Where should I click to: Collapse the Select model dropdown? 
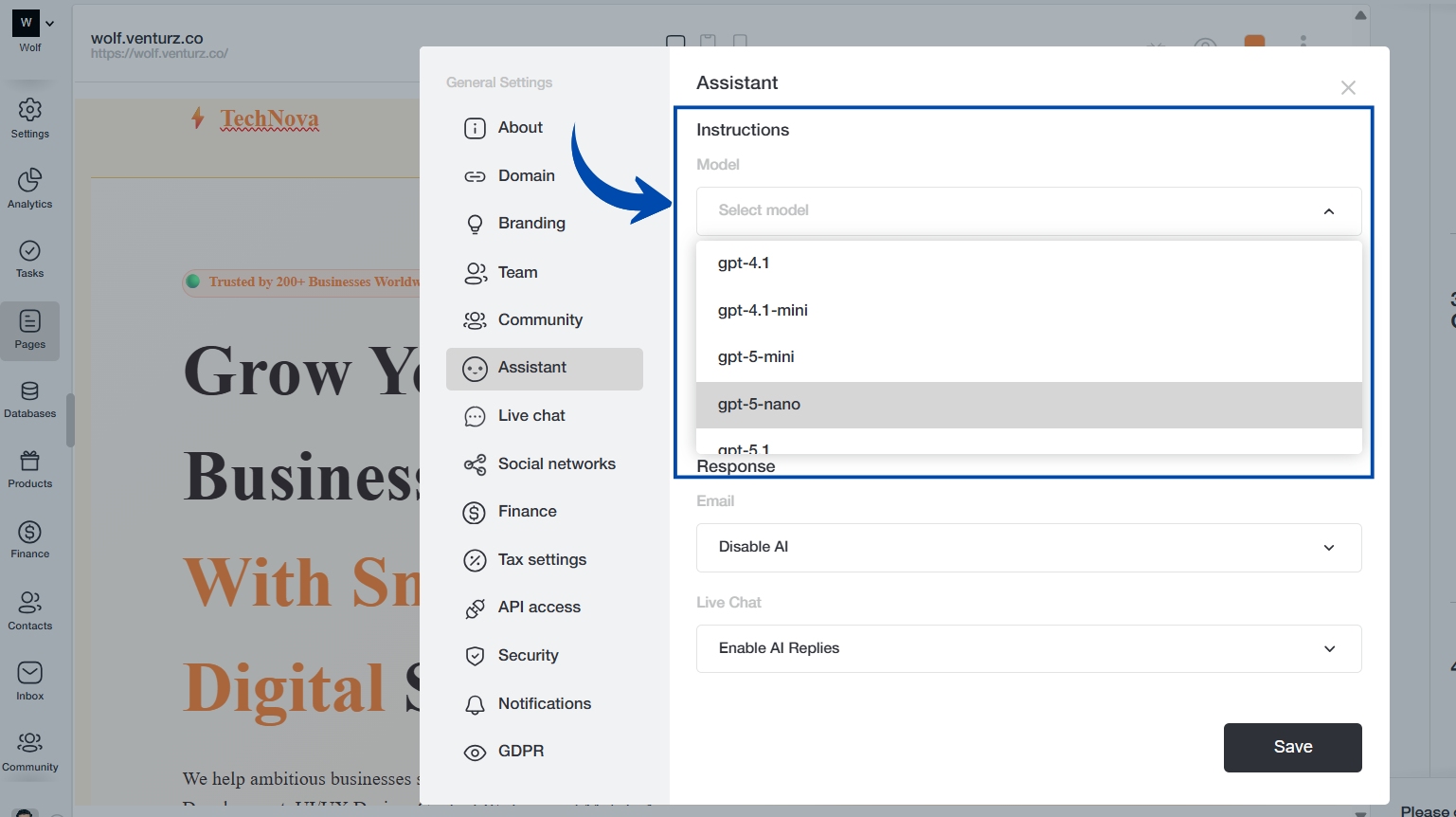1328,210
